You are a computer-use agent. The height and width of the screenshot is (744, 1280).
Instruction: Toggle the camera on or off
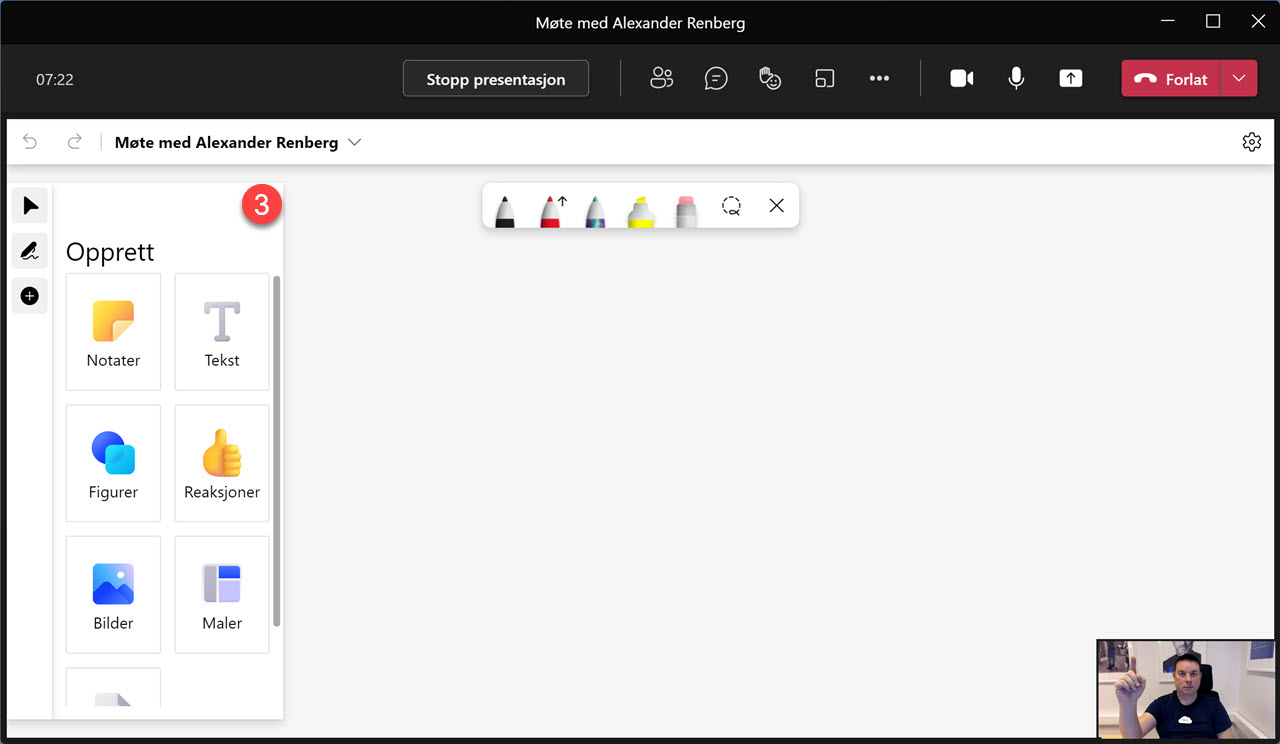pos(961,79)
